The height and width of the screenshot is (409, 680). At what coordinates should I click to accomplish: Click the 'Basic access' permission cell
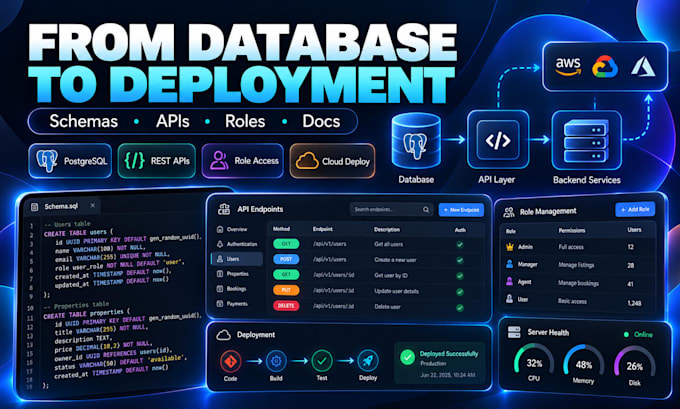pyautogui.click(x=572, y=301)
